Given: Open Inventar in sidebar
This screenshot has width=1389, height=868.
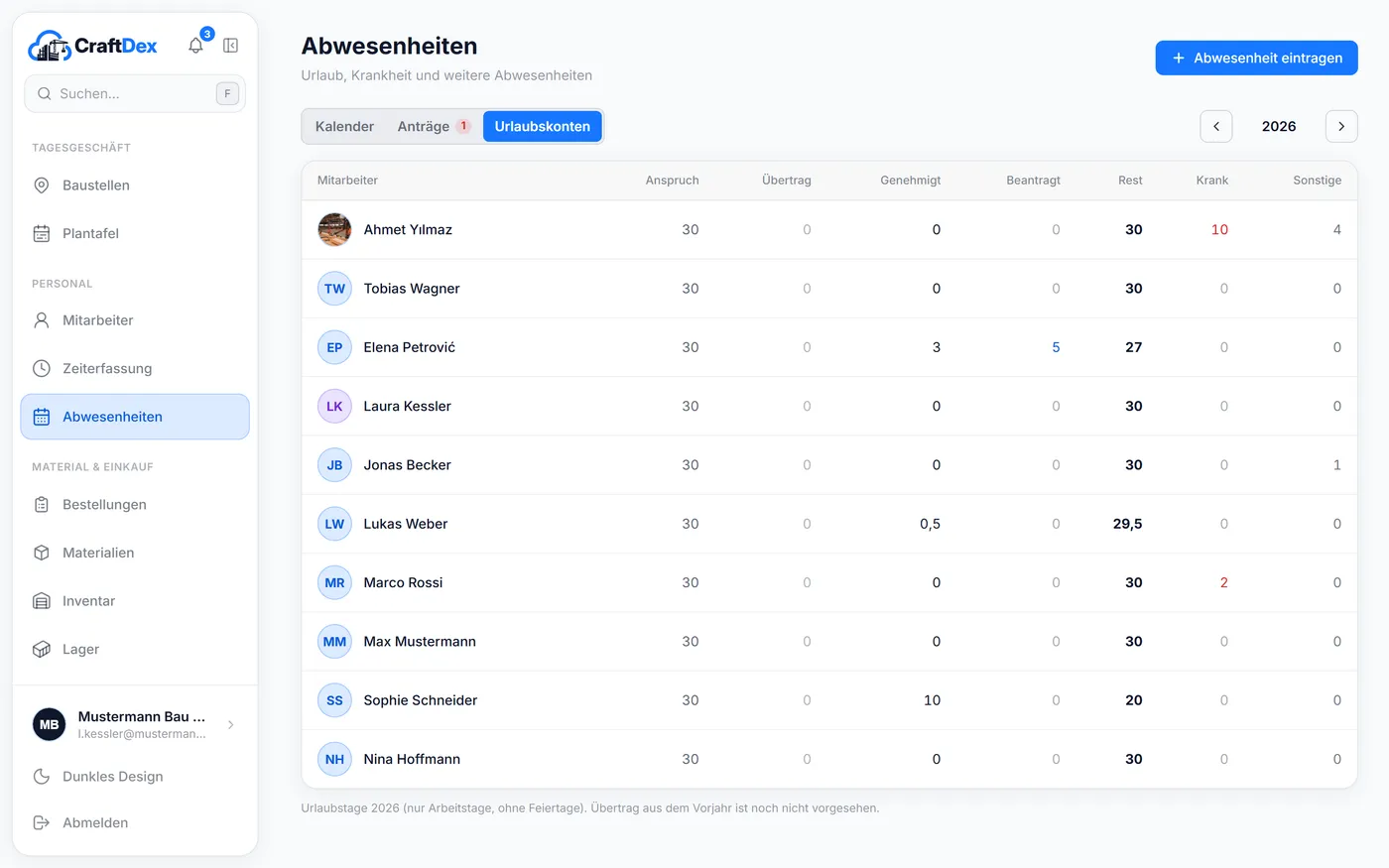Looking at the screenshot, I should point(135,601).
